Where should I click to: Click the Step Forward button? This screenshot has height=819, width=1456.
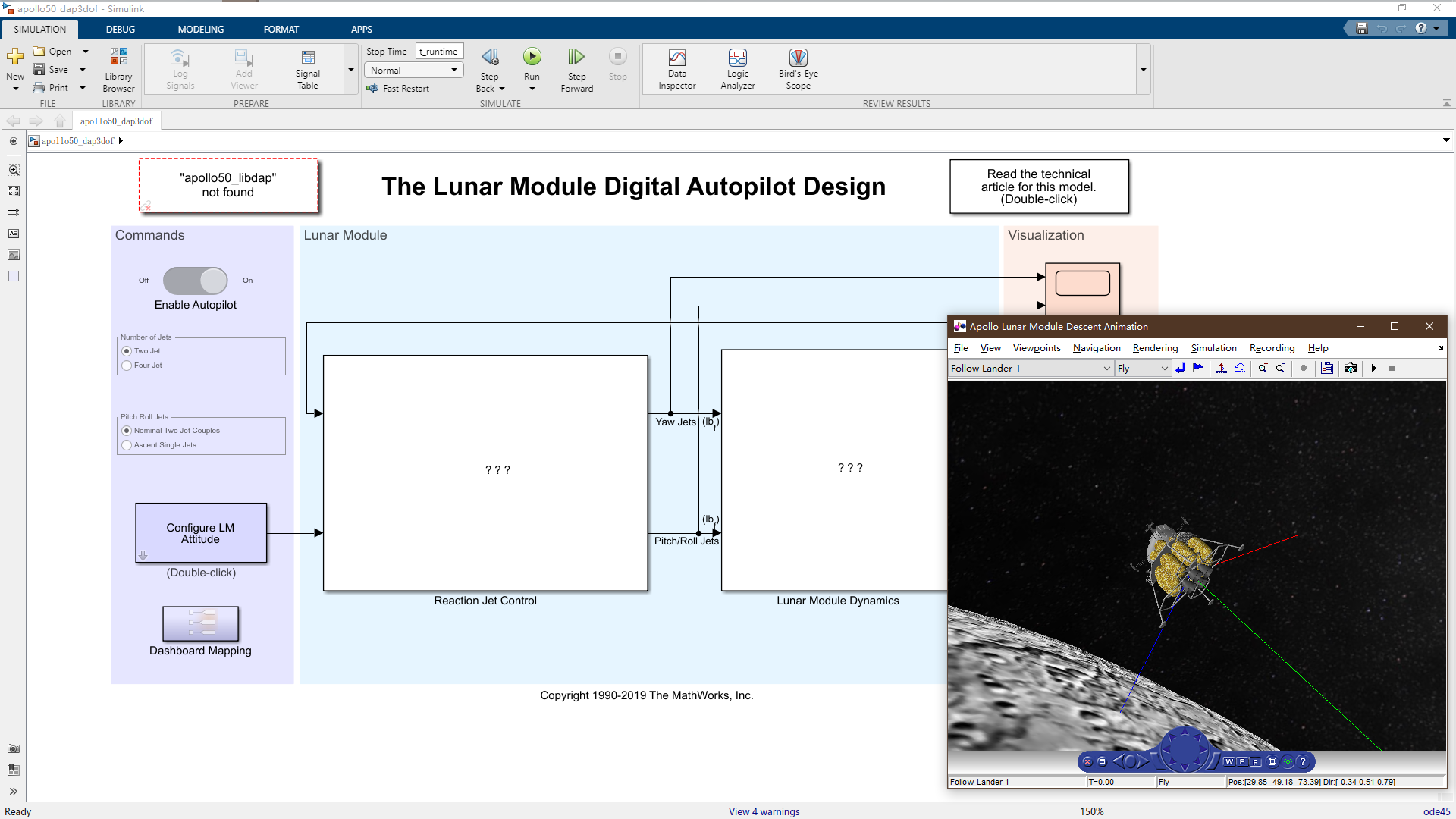coord(576,69)
